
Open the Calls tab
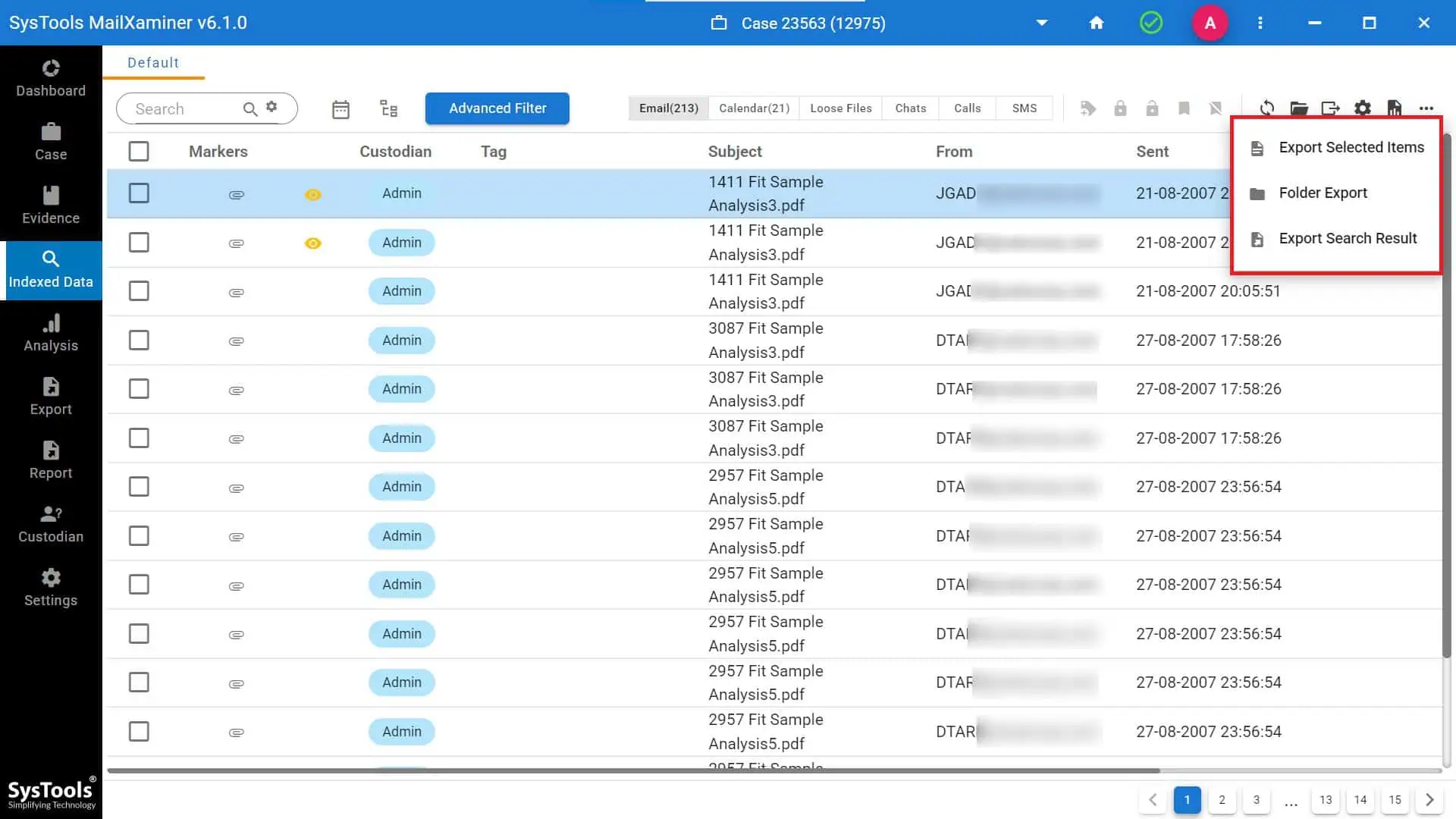pyautogui.click(x=967, y=108)
